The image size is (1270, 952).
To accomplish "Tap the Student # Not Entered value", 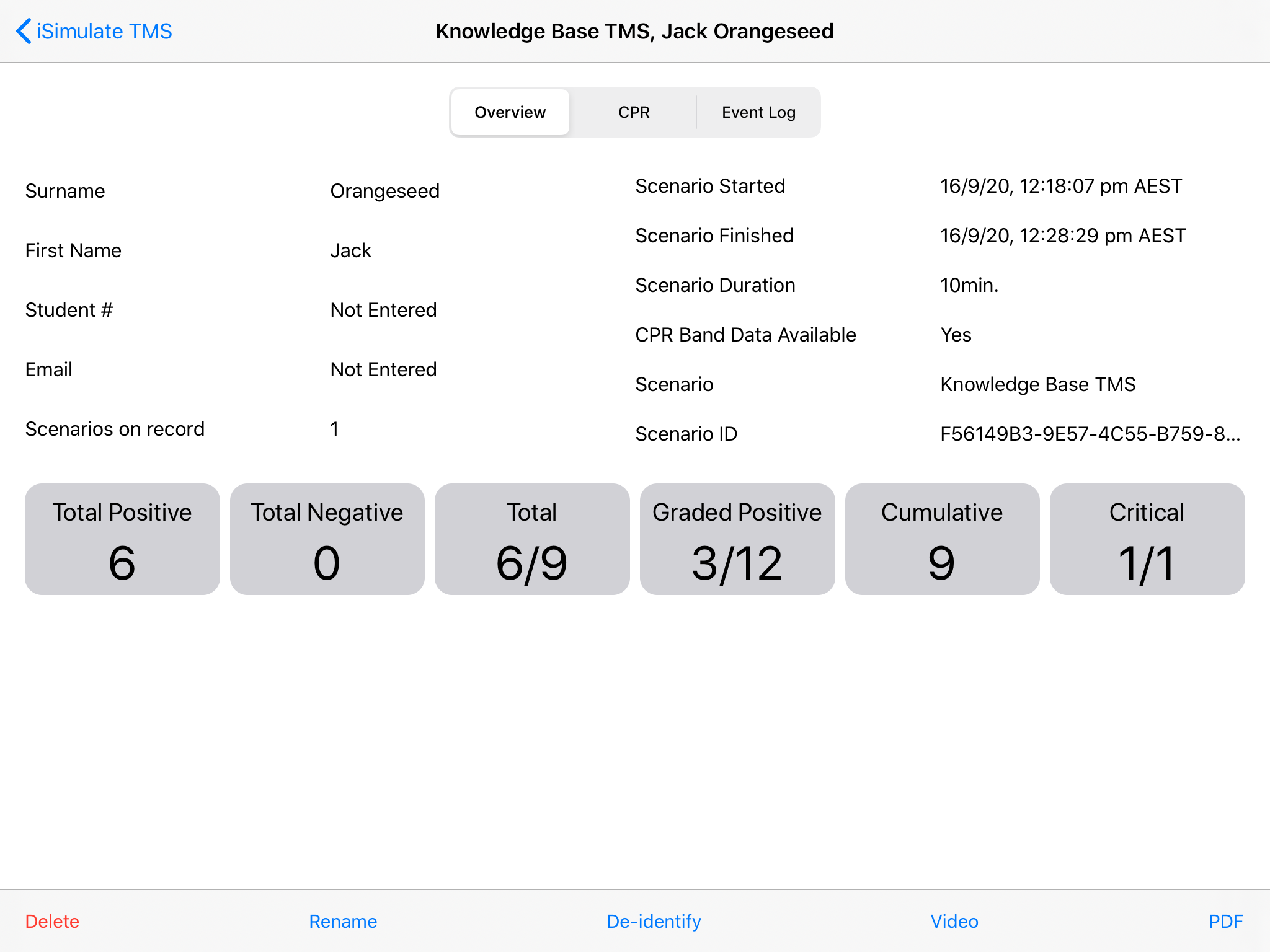I will tap(383, 310).
